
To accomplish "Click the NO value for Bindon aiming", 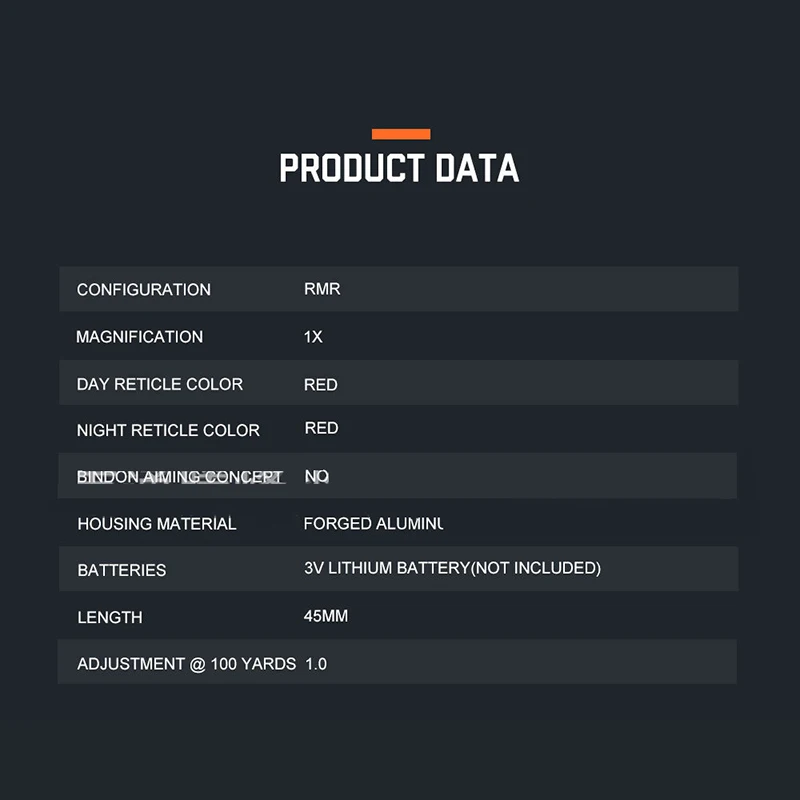I will point(317,477).
